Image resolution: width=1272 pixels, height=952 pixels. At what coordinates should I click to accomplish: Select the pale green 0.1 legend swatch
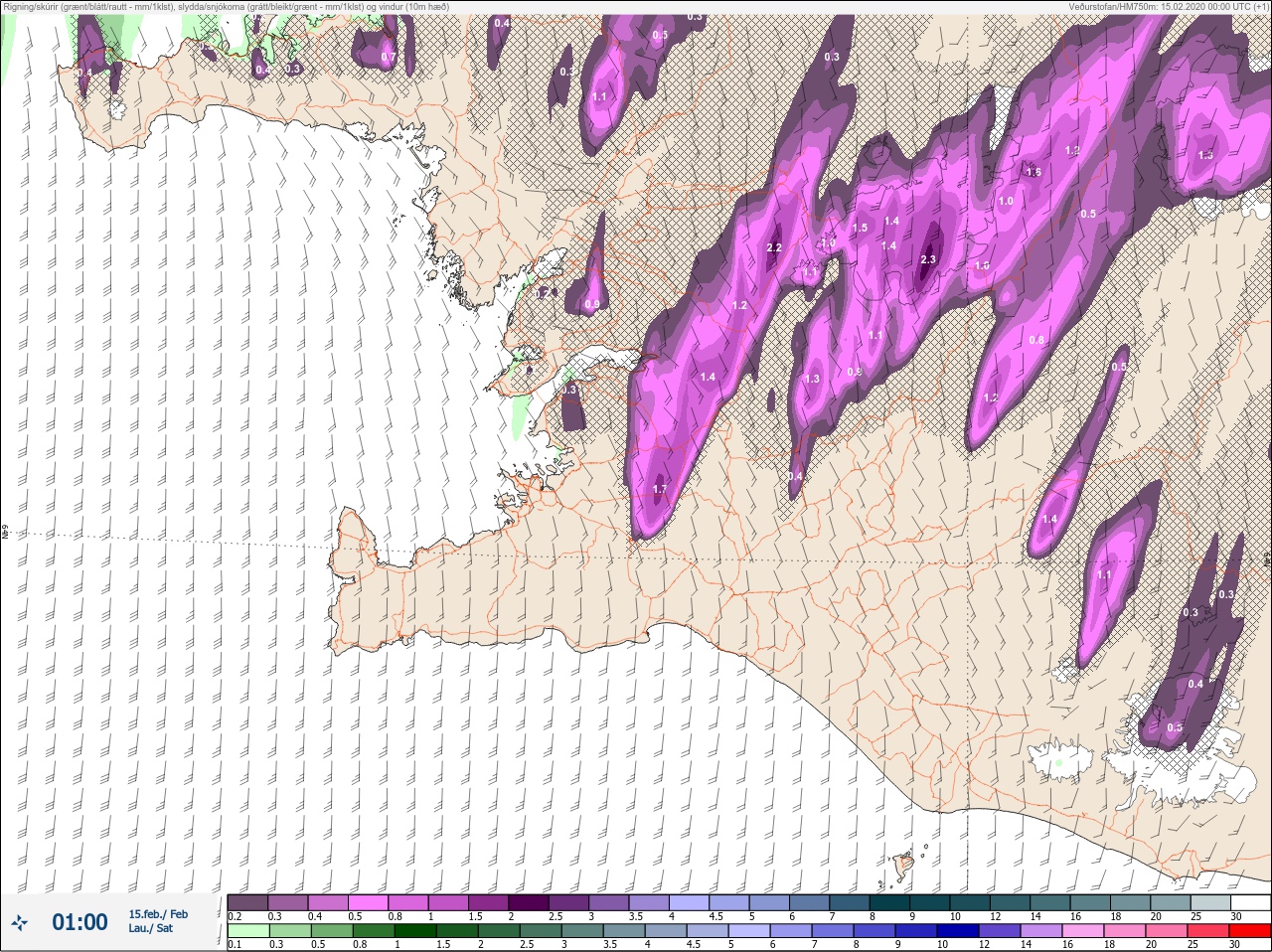pos(247,931)
